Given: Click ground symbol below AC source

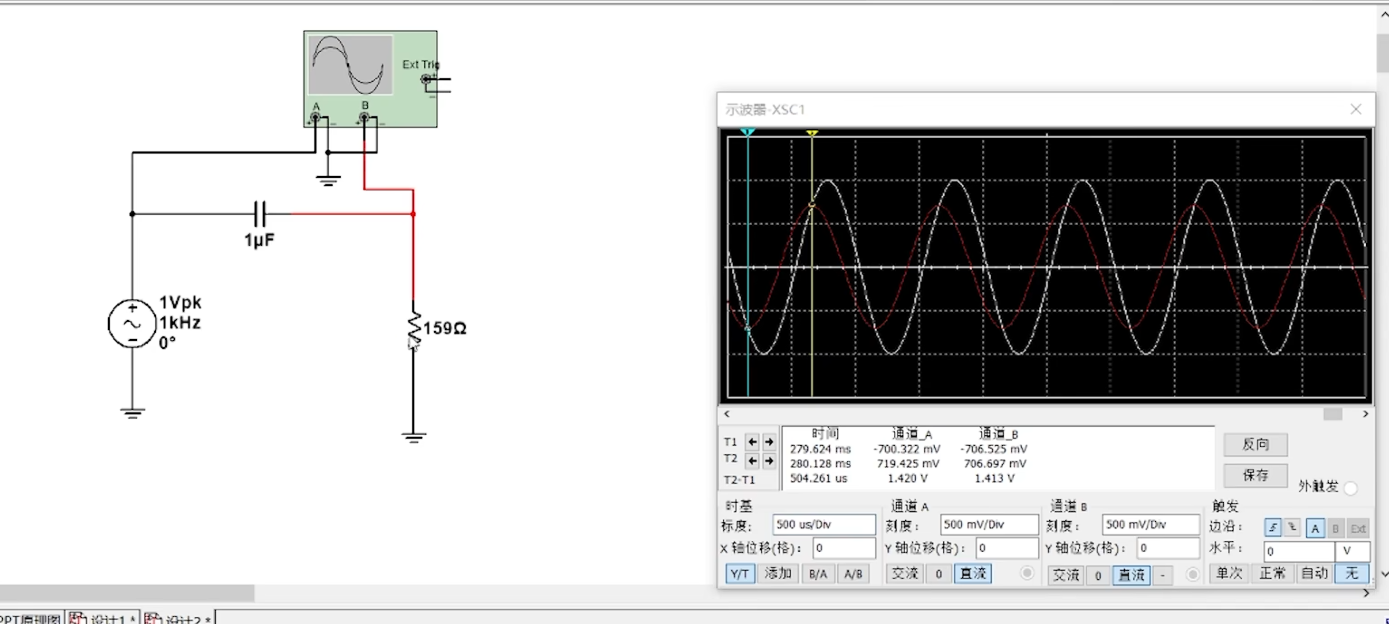Looking at the screenshot, I should point(132,412).
